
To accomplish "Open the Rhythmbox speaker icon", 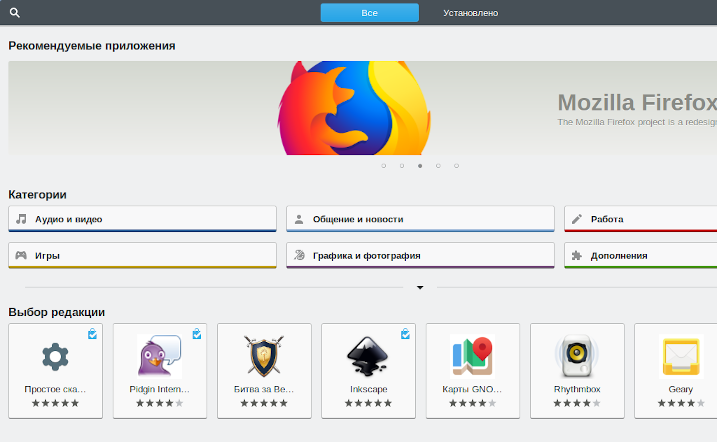I will tap(577, 357).
